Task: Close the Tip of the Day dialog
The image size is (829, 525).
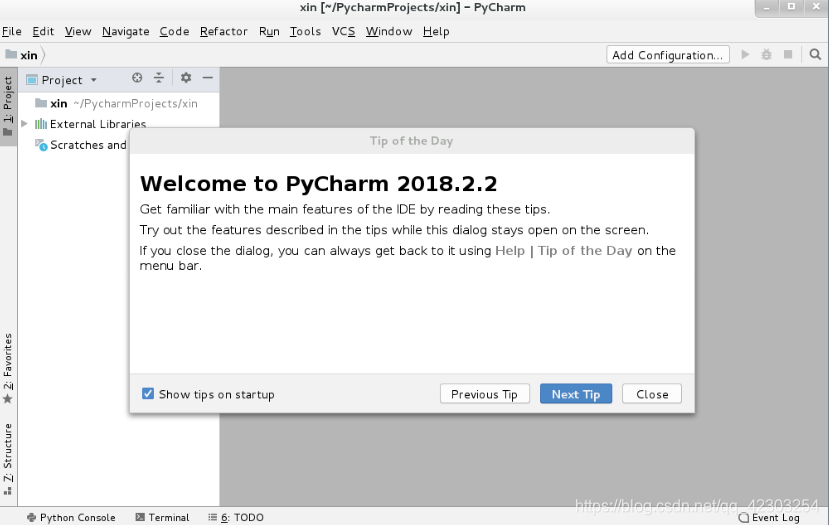Action: click(x=652, y=394)
